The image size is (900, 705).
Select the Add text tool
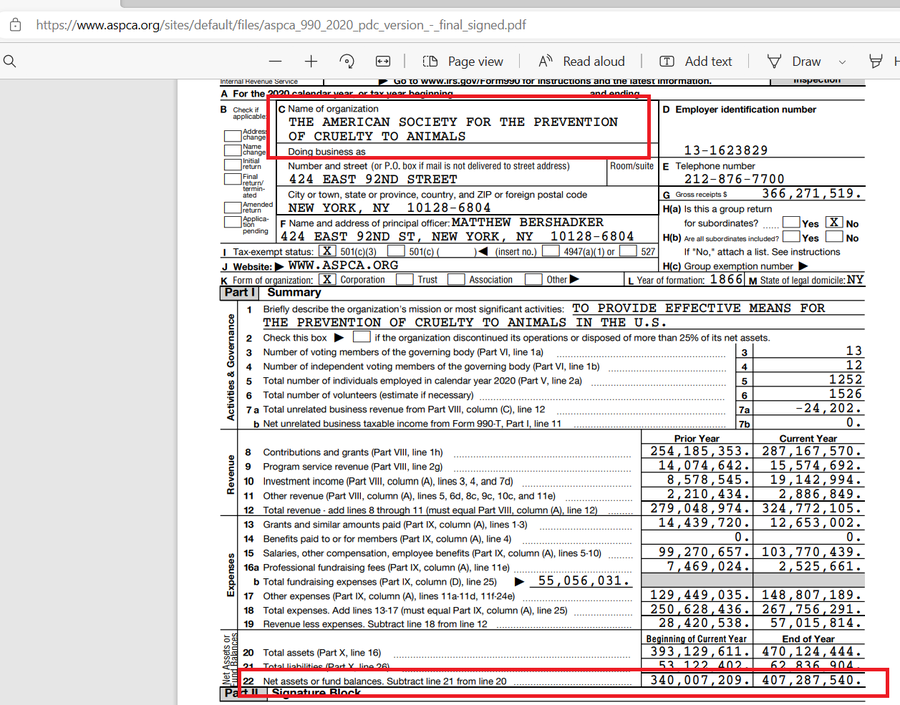[x=695, y=61]
